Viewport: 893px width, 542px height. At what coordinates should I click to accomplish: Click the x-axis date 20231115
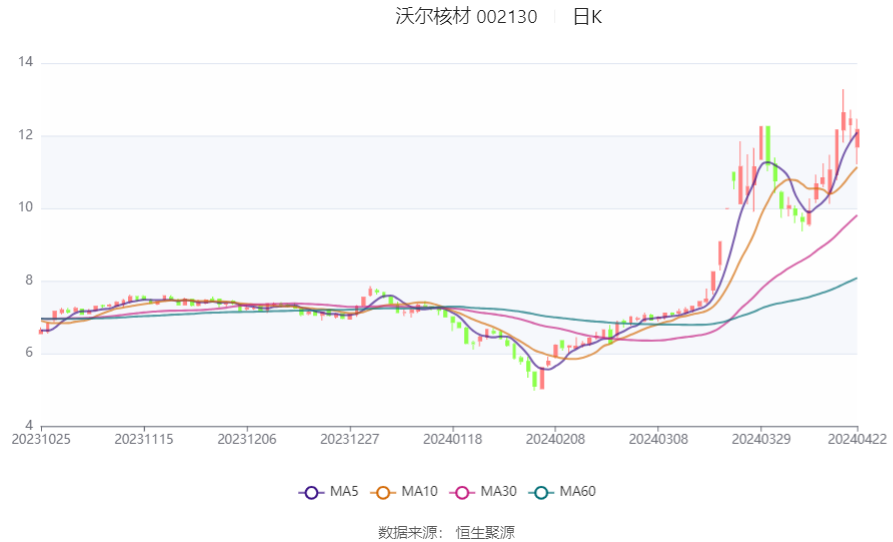pos(144,440)
